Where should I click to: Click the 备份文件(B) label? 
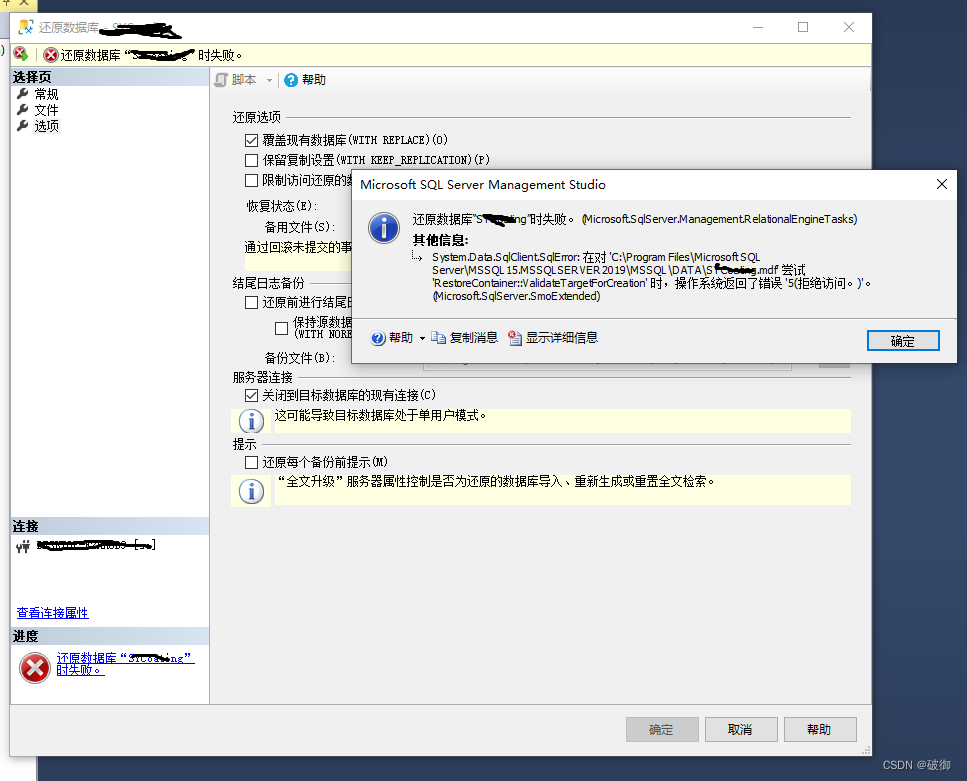coord(300,358)
